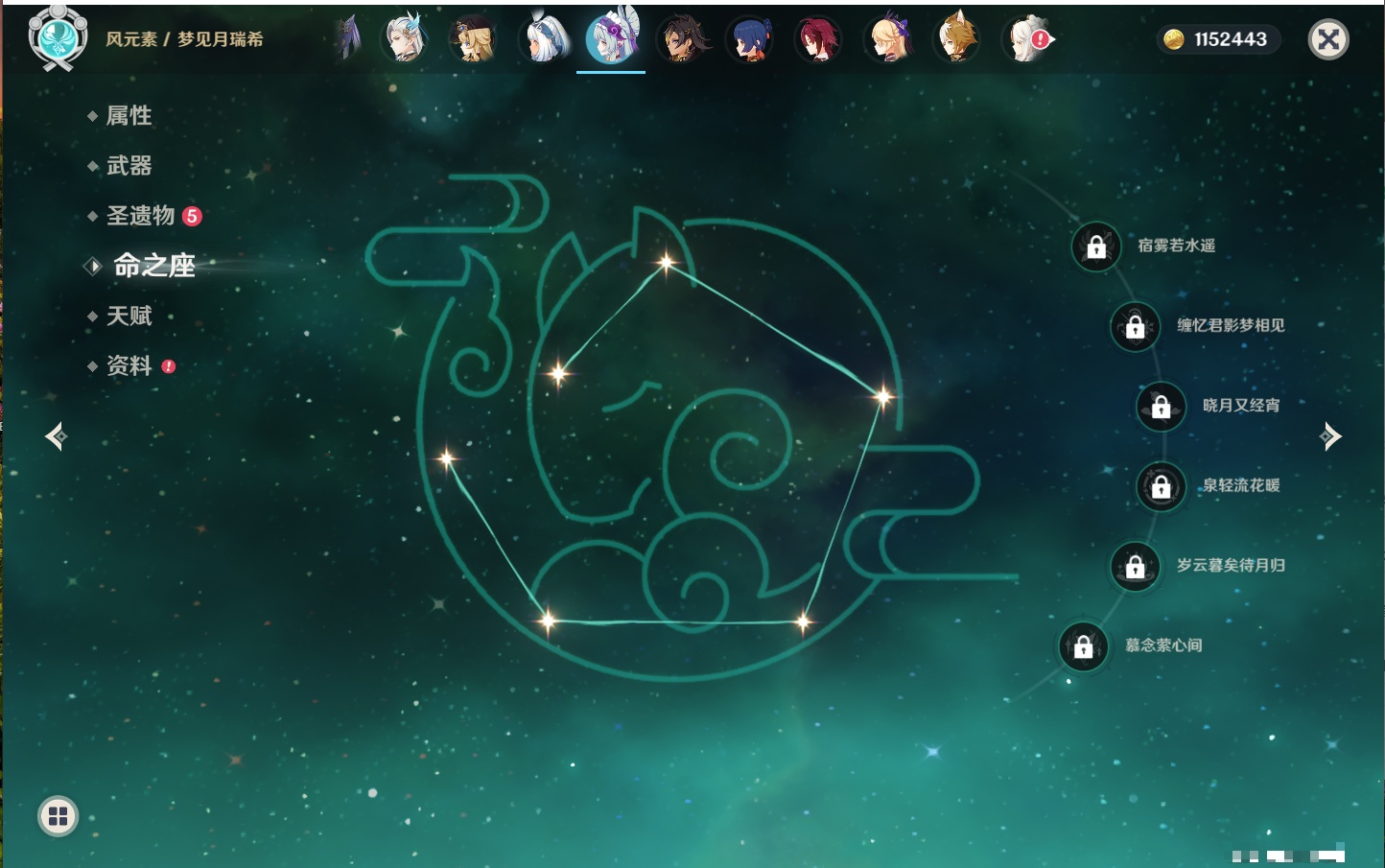This screenshot has height=868, width=1385.
Task: Go to the next character with right arrow
Action: pos(1330,436)
